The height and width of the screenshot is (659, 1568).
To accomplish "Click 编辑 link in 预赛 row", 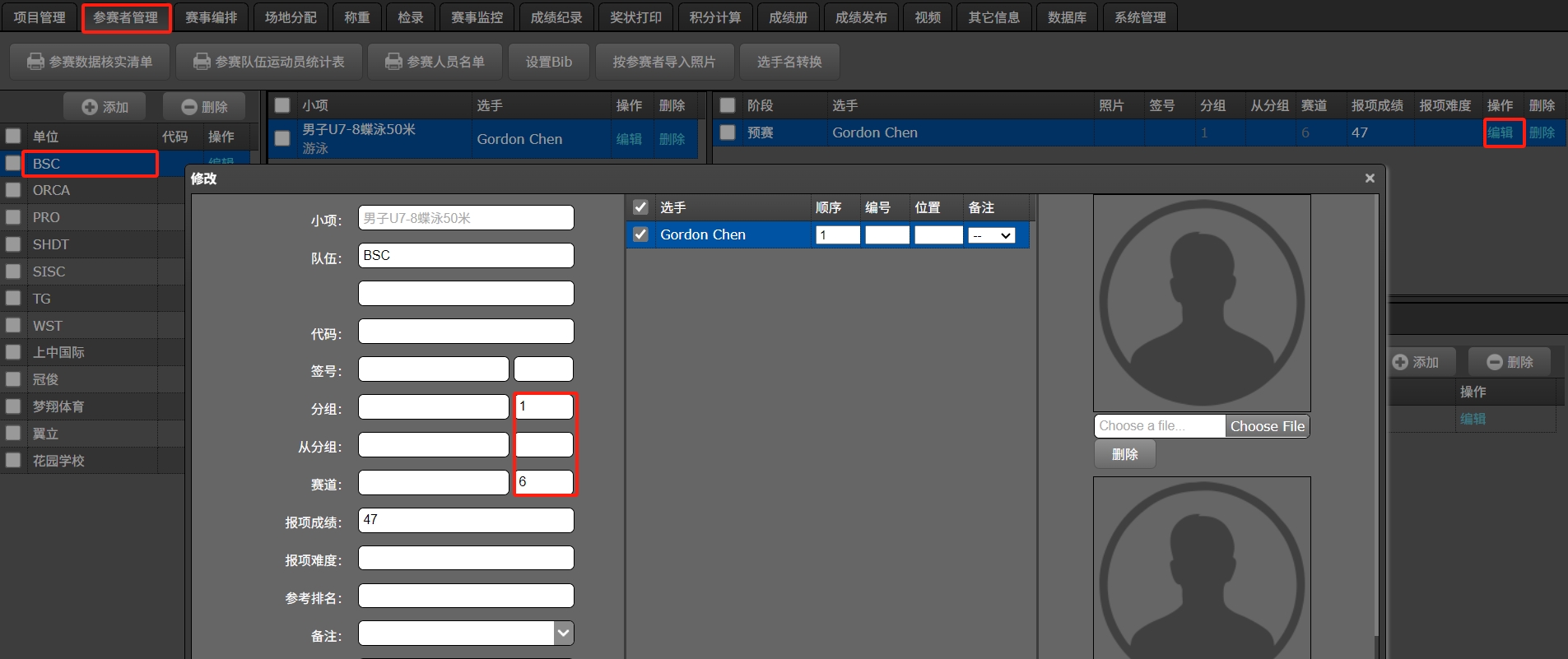I will coord(1500,132).
